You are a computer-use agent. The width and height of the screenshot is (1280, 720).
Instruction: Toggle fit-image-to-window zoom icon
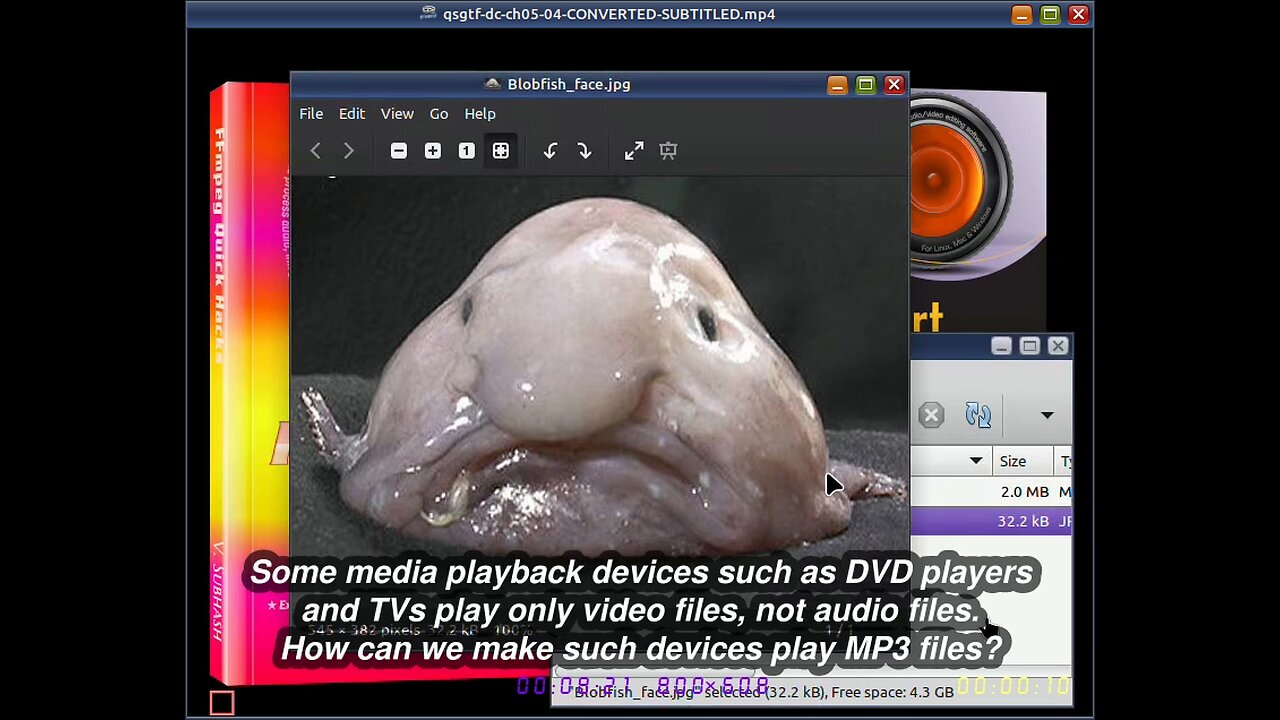coord(501,151)
